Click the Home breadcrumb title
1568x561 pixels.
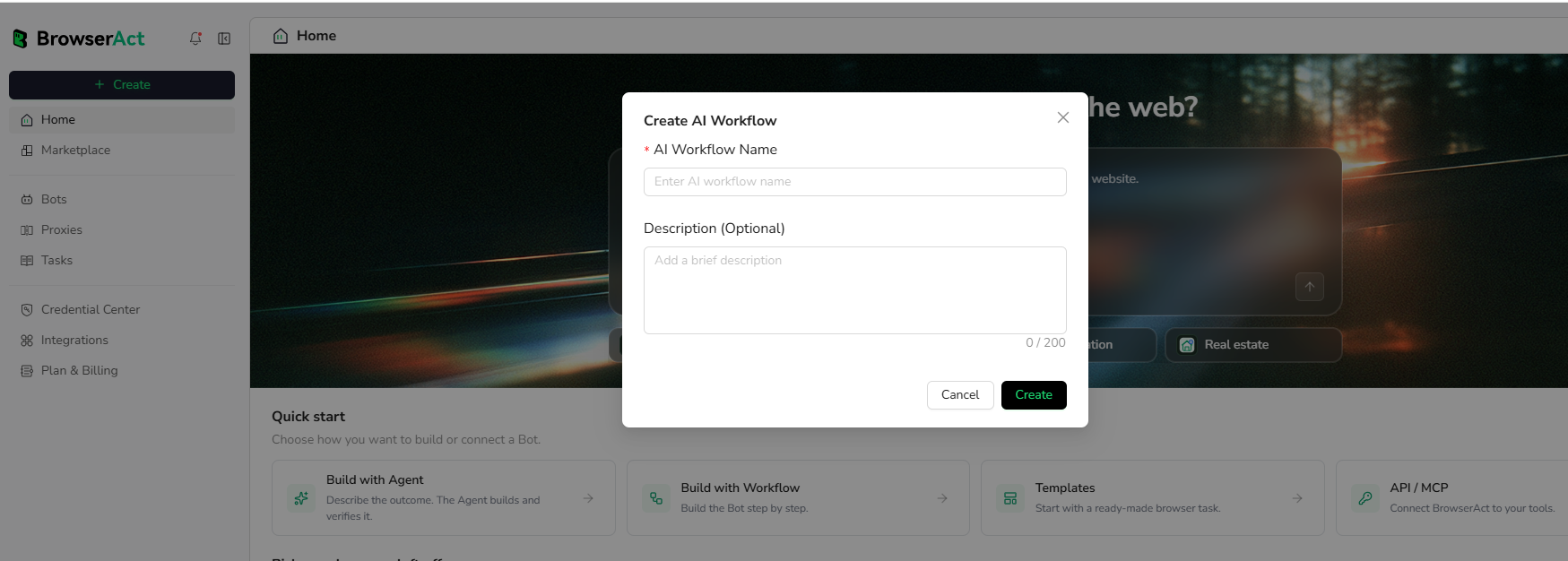pyautogui.click(x=316, y=36)
